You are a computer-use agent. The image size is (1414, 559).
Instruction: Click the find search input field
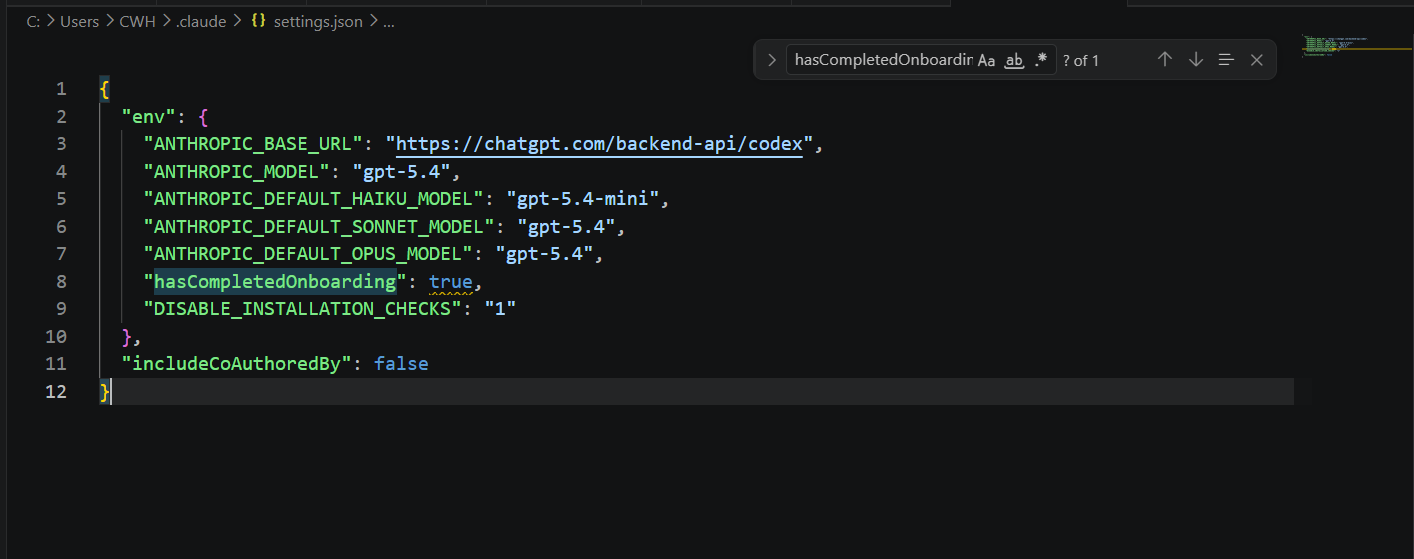882,60
